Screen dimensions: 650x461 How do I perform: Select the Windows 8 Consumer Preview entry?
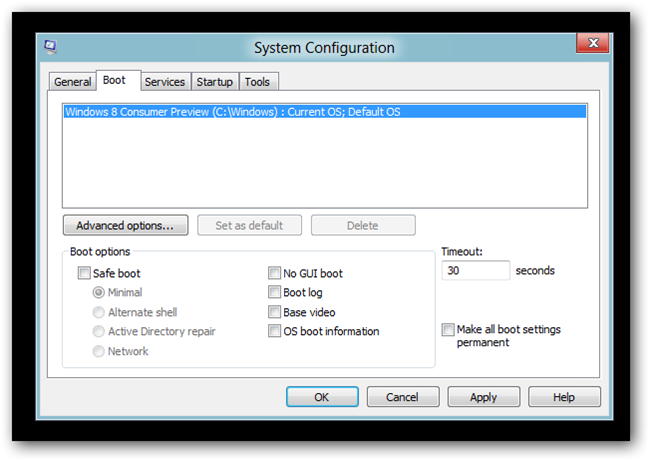pos(232,112)
